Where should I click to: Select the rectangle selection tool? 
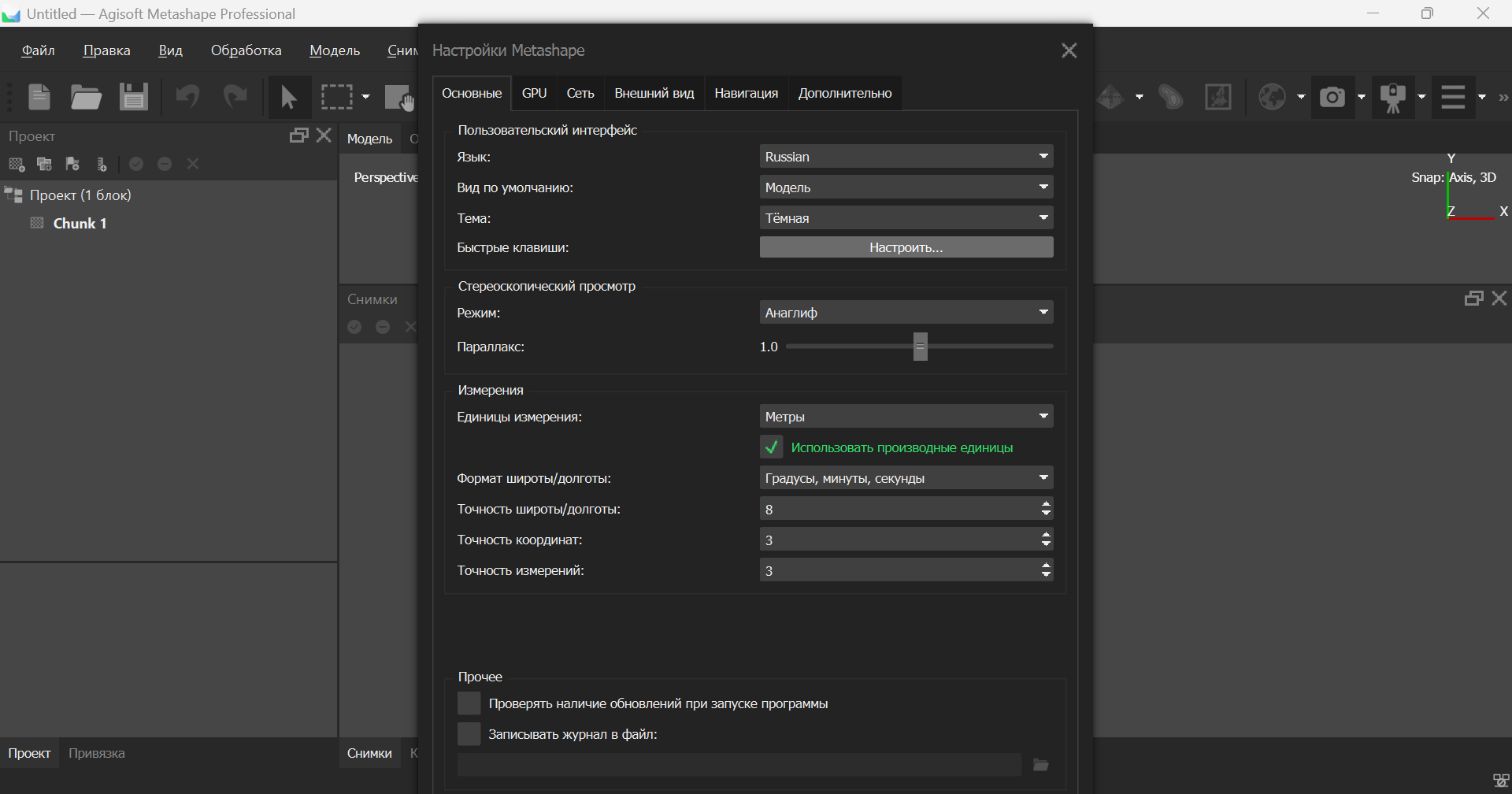337,97
